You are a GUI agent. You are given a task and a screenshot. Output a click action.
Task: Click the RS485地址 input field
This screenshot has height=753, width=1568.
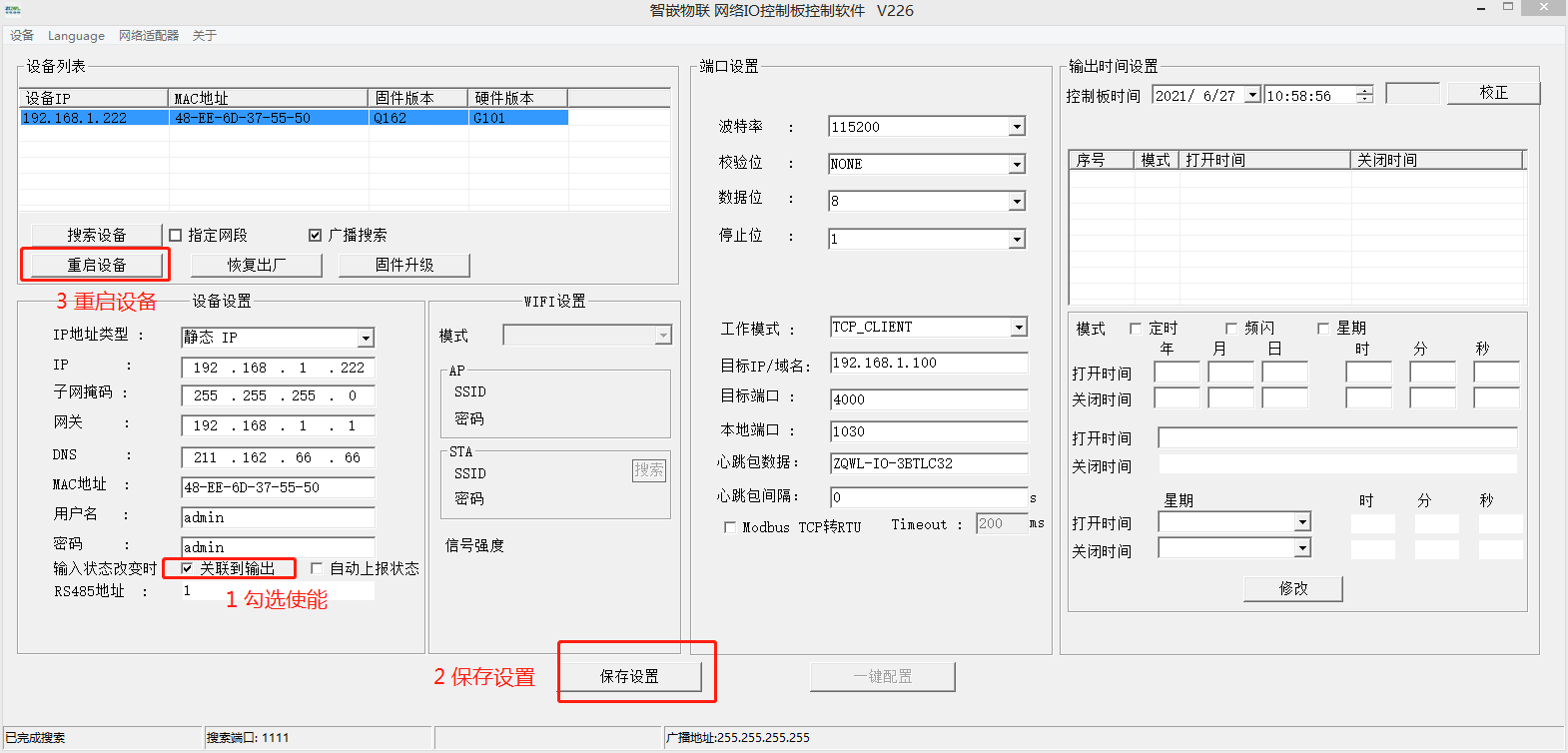point(279,590)
